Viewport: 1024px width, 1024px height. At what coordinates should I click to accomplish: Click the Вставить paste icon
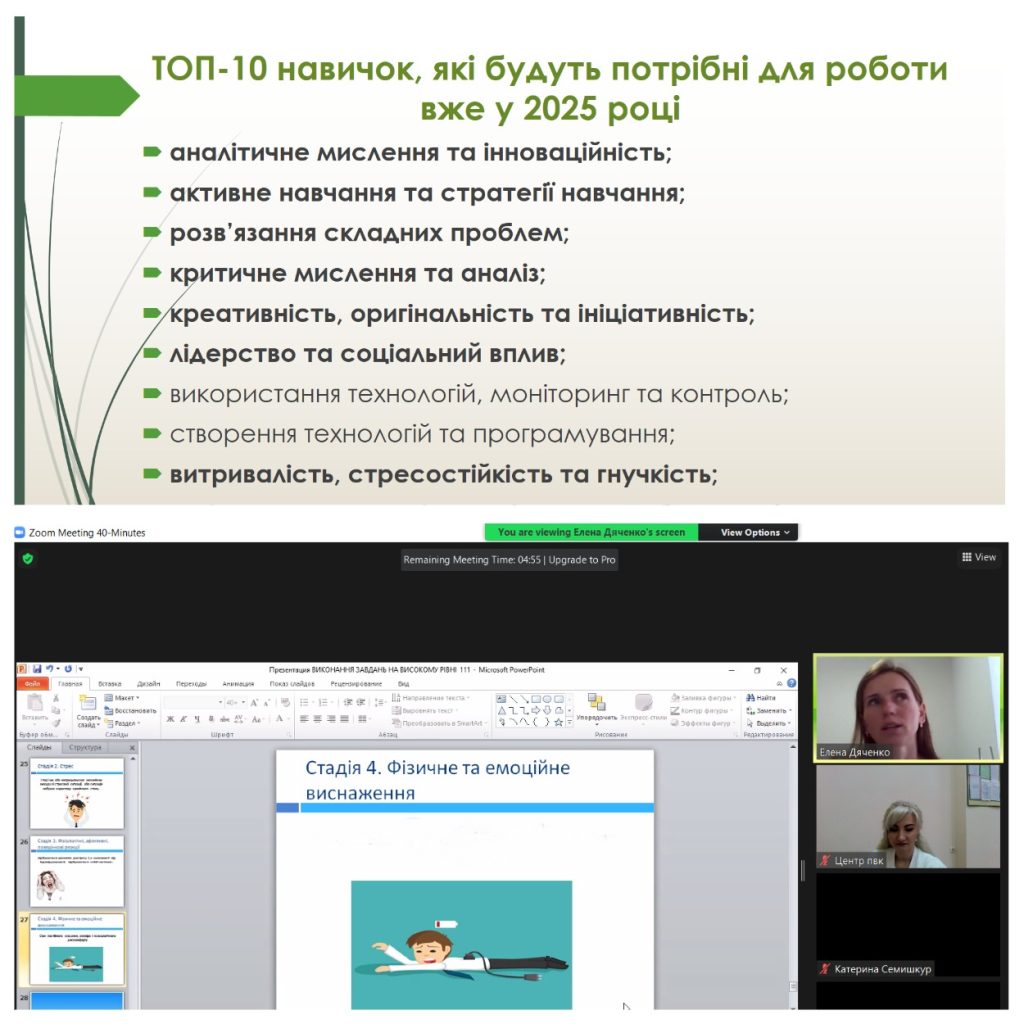coord(35,704)
